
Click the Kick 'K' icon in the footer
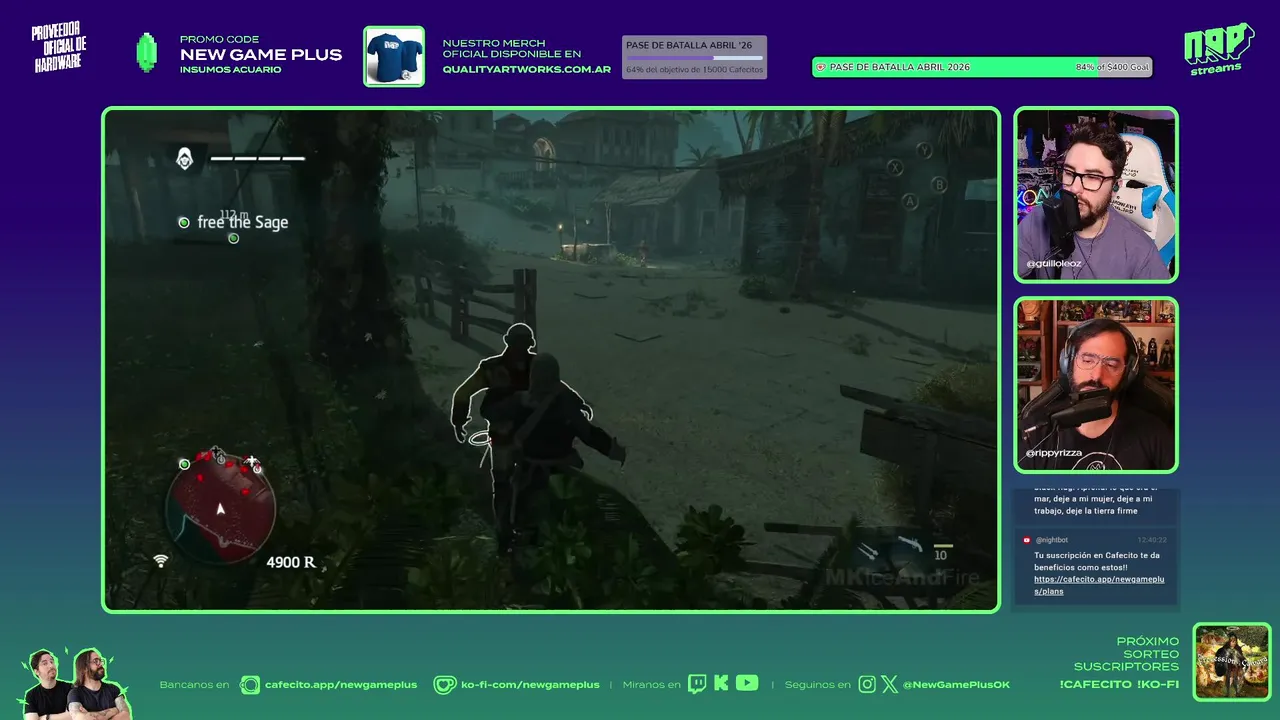click(720, 684)
